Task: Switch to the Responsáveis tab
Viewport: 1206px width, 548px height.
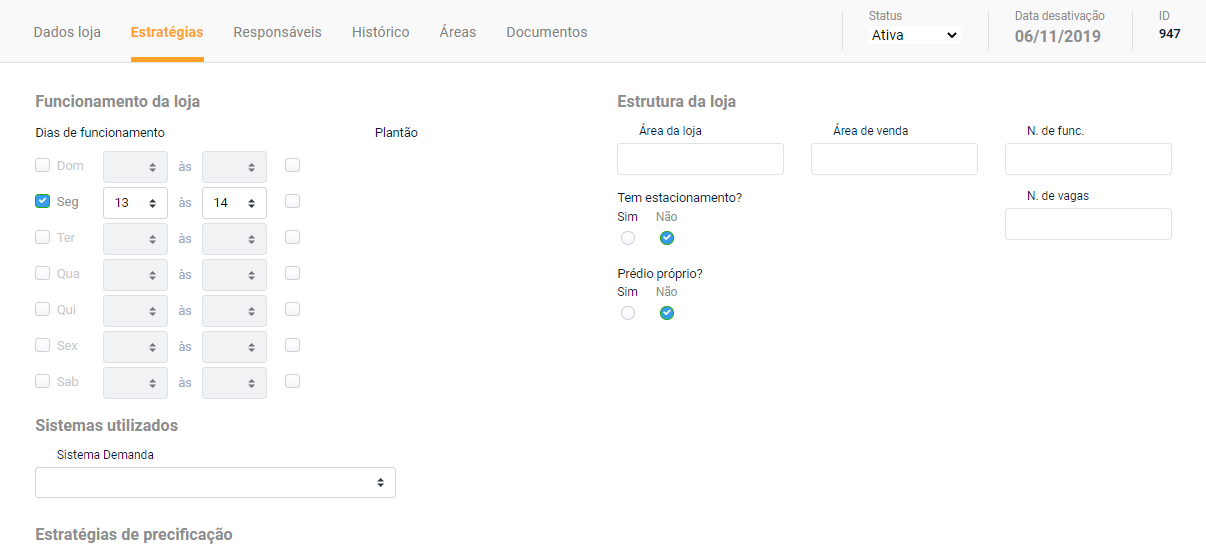Action: tap(277, 32)
